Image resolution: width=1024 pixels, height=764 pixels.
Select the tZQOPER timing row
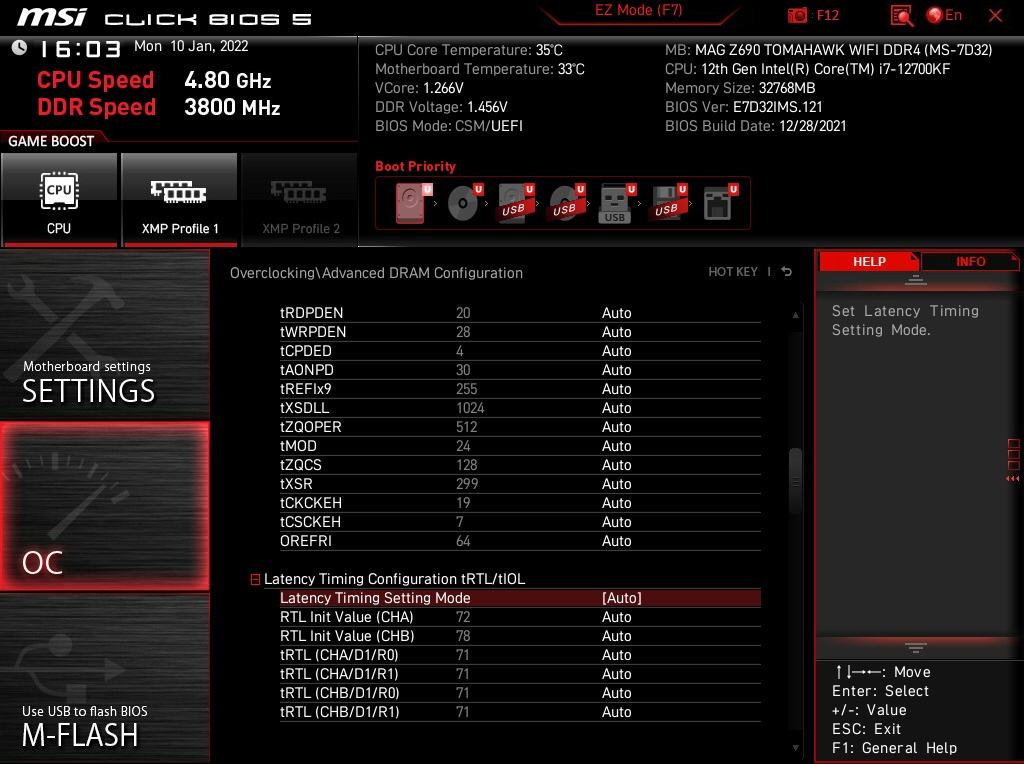point(520,426)
